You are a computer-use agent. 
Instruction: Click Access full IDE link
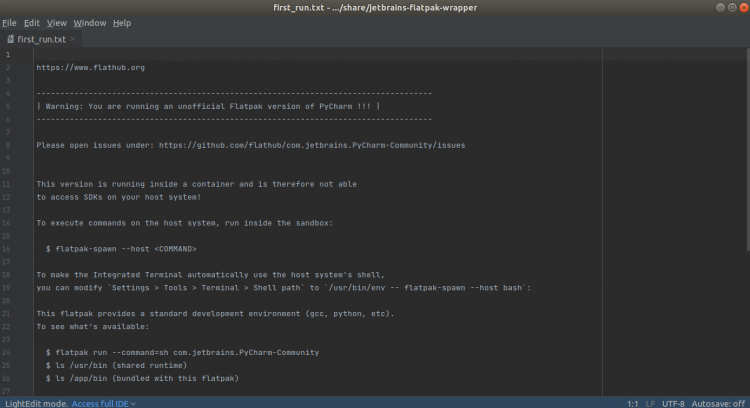point(100,404)
